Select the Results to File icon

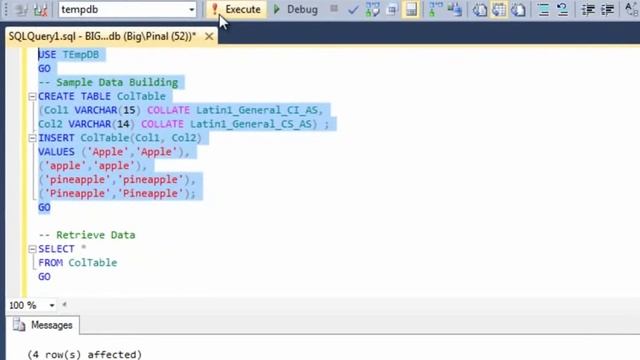pyautogui.click(x=518, y=10)
